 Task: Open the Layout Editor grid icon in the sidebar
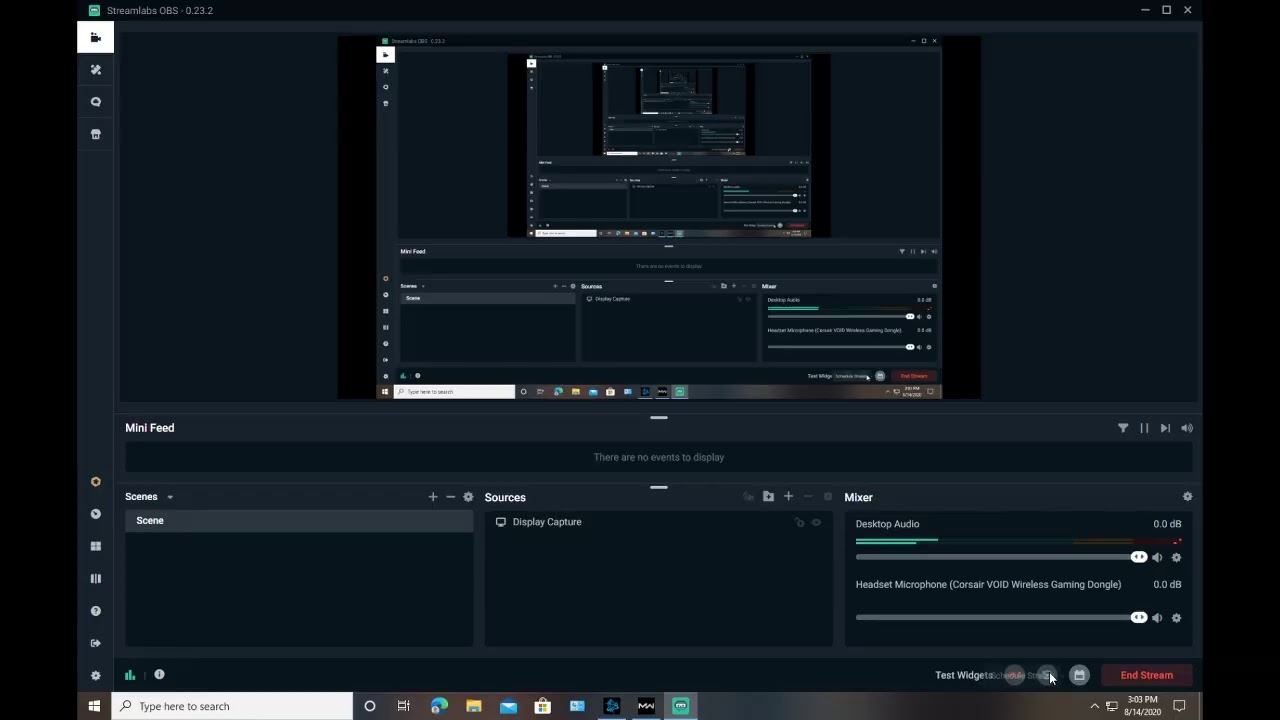pyautogui.click(x=96, y=546)
